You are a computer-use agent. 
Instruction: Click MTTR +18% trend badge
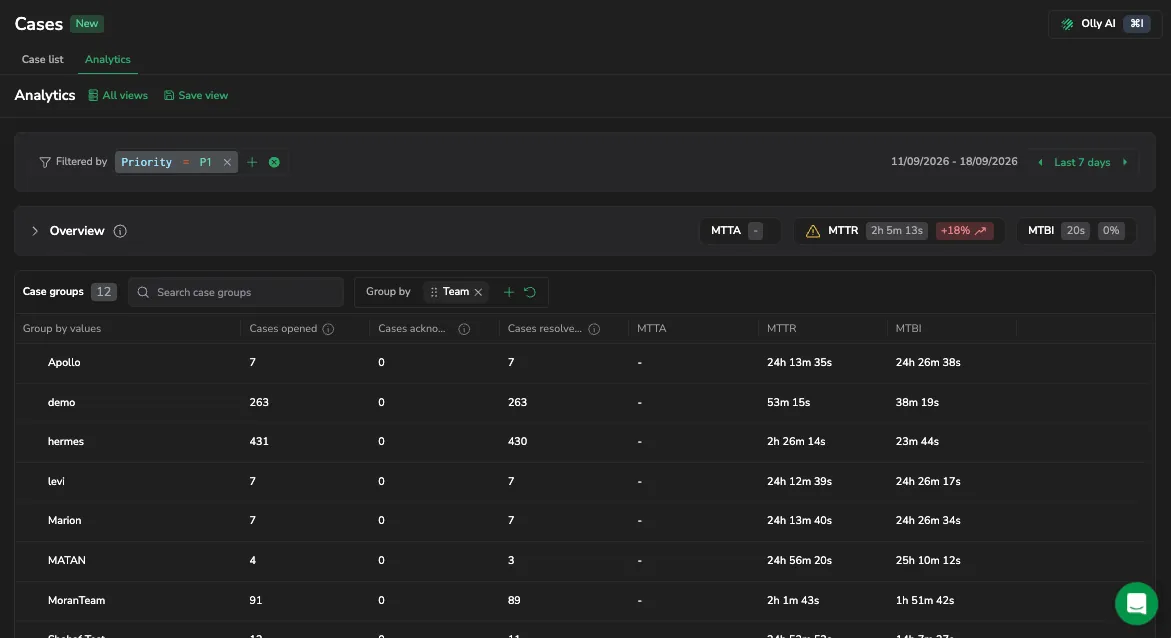963,231
